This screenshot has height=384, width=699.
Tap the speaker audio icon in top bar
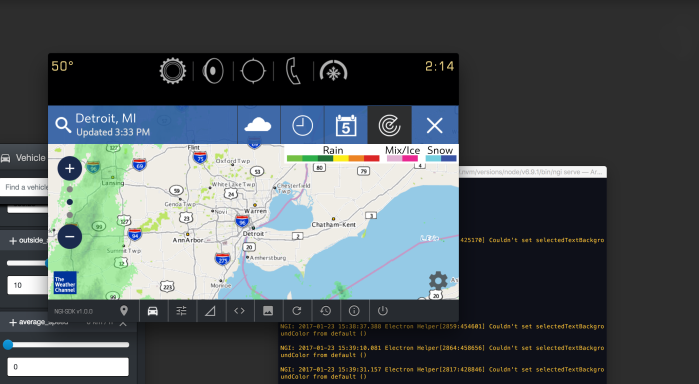click(213, 71)
